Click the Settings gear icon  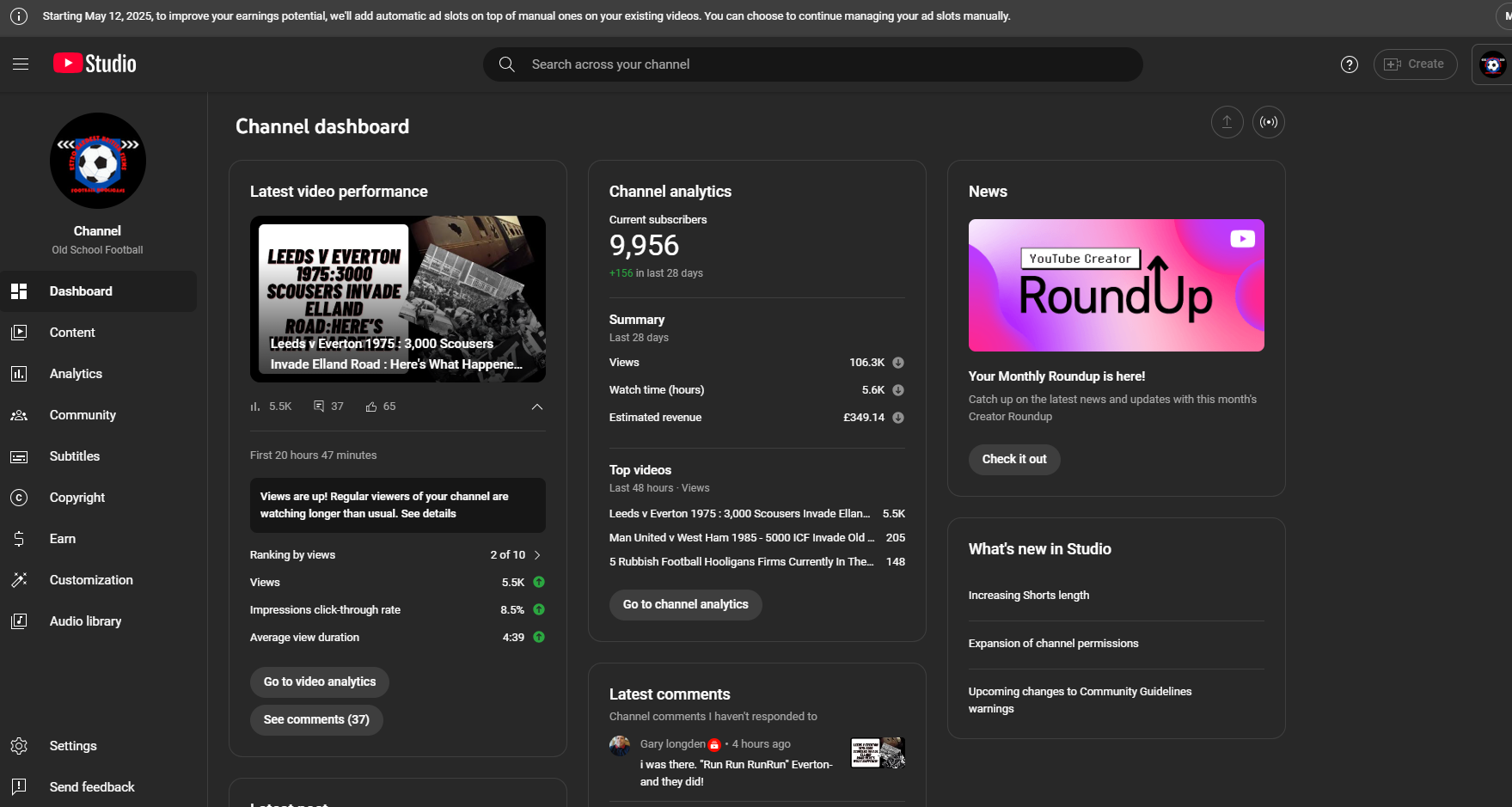coord(19,746)
